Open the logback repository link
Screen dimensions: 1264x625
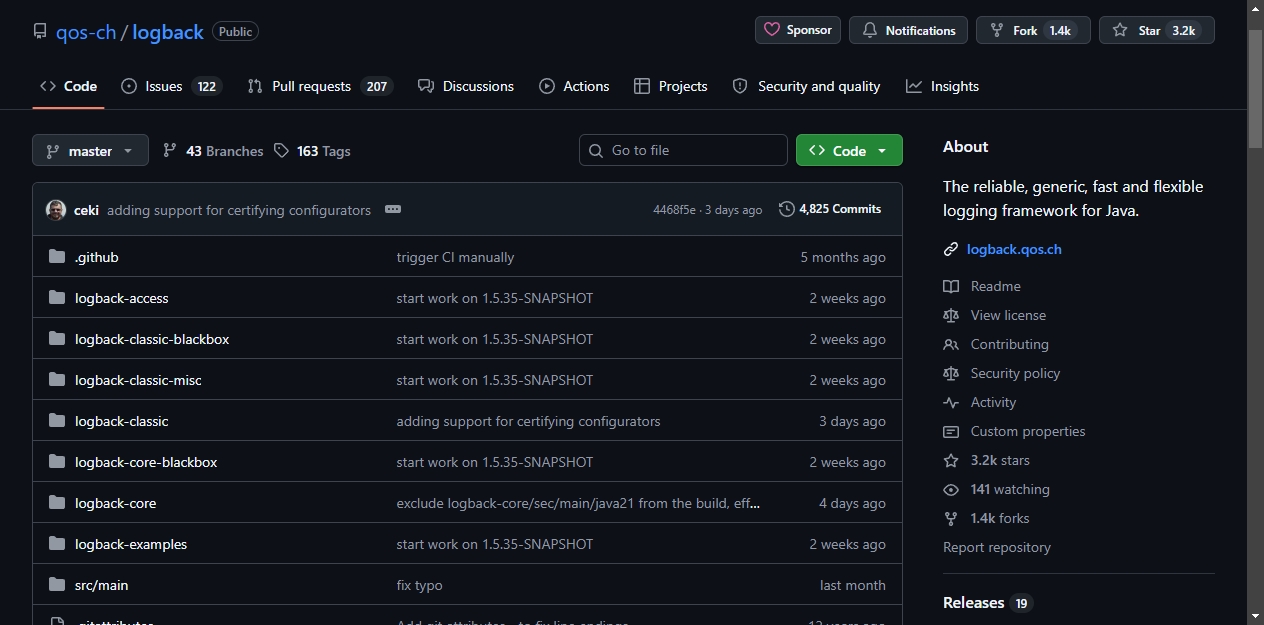coord(168,32)
